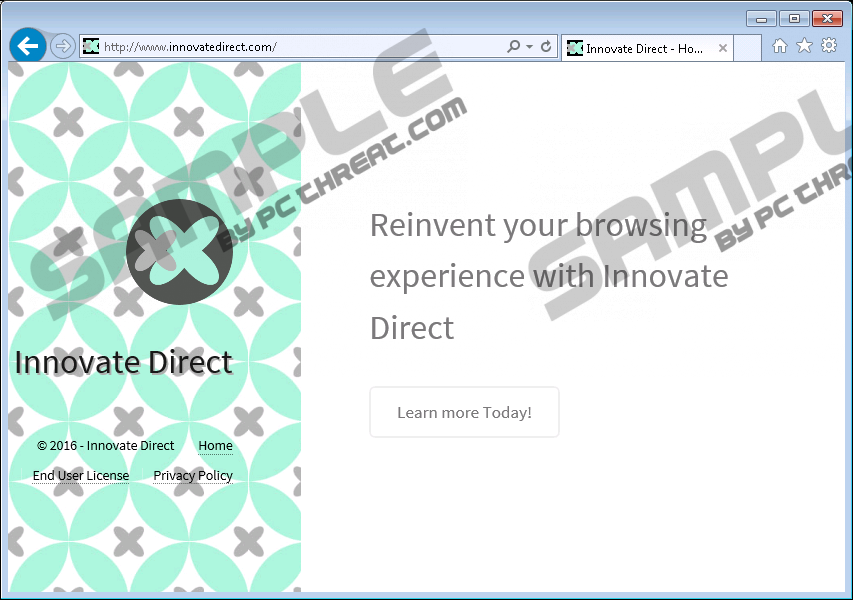
Task: Click the site favicon in address bar
Action: (x=91, y=46)
